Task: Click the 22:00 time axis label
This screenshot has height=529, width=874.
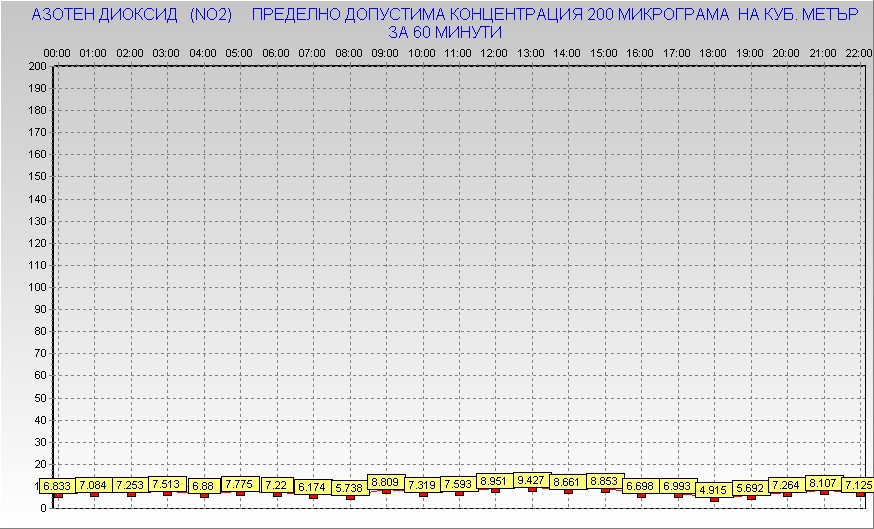Action: click(857, 52)
